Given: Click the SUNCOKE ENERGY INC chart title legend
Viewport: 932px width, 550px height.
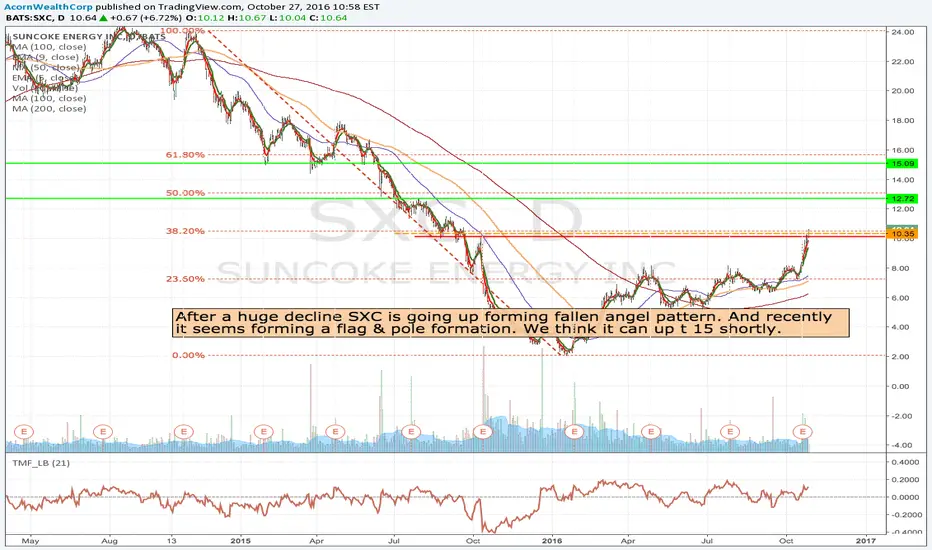Looking at the screenshot, I should [89, 37].
